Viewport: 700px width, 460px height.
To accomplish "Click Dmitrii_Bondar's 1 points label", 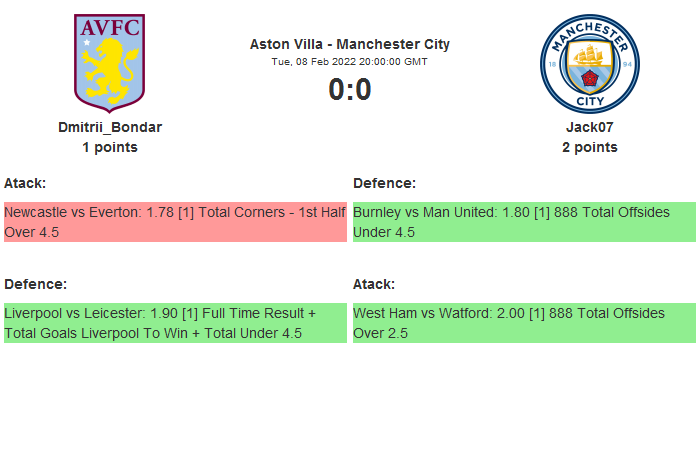I will click(x=110, y=147).
